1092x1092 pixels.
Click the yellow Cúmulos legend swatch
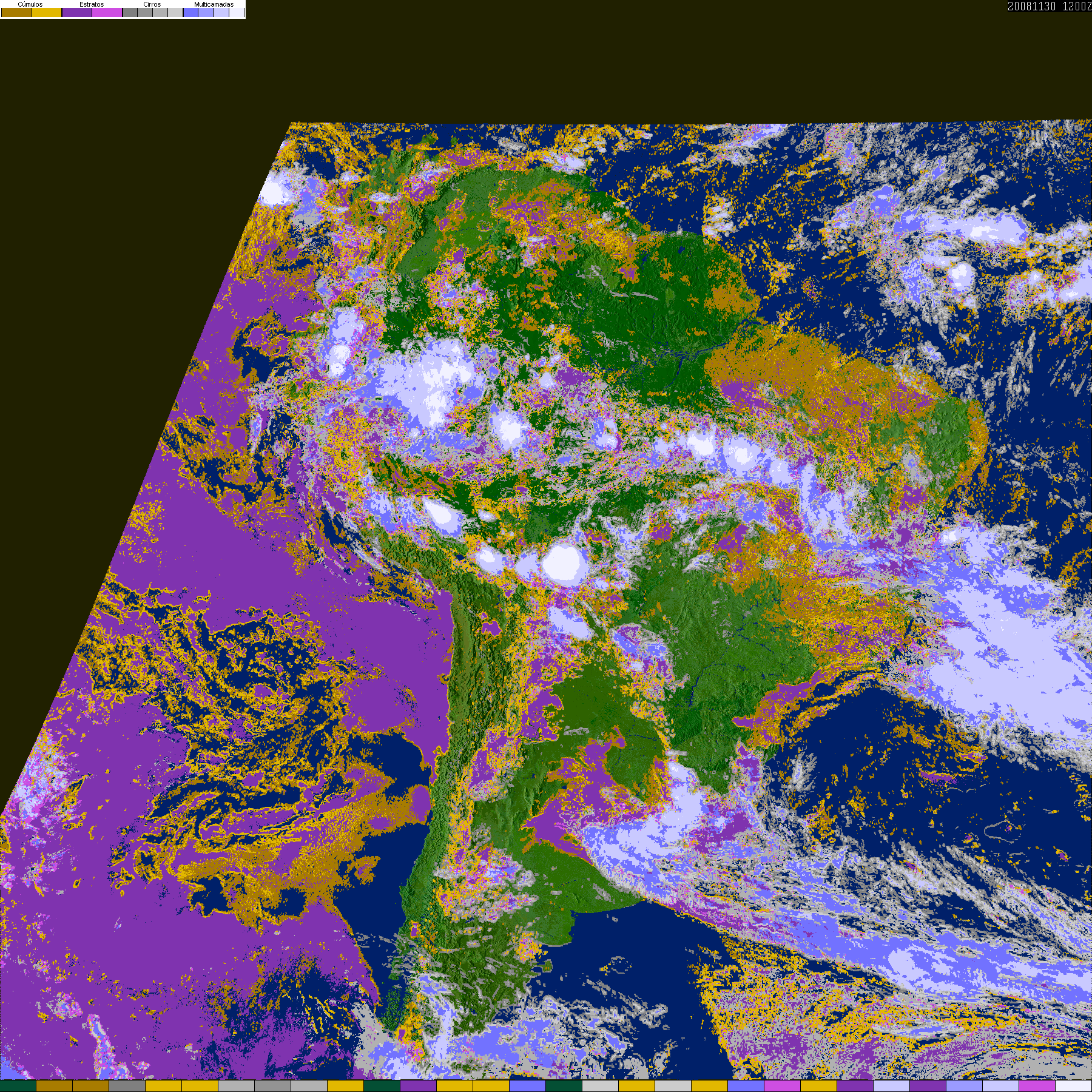[x=47, y=12]
